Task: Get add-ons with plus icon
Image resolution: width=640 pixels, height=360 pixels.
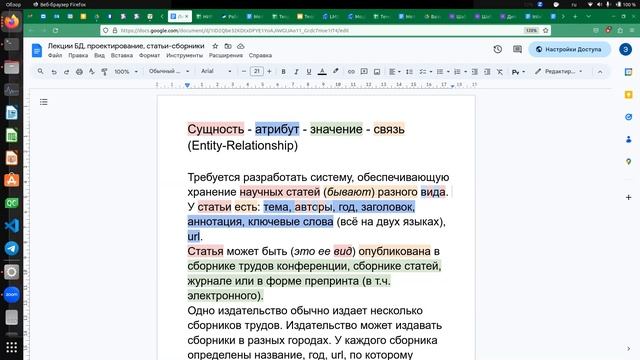Action: (629, 197)
